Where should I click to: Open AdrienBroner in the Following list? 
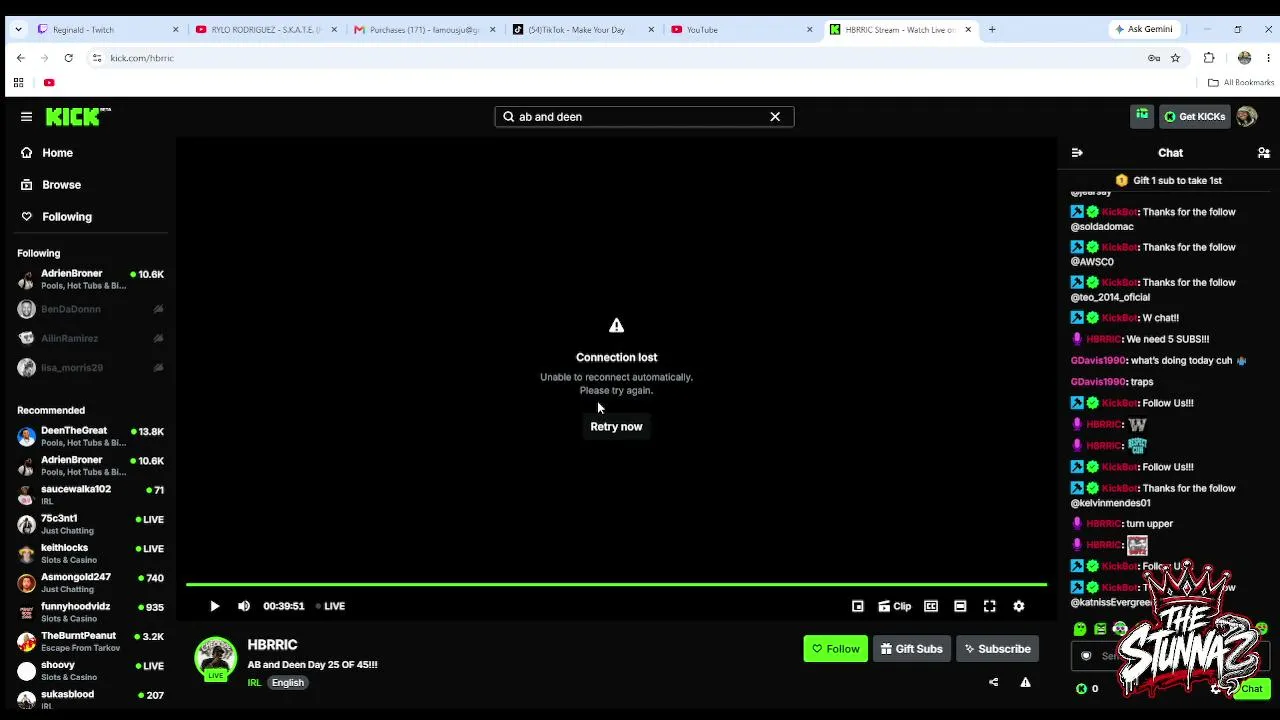[x=90, y=280]
